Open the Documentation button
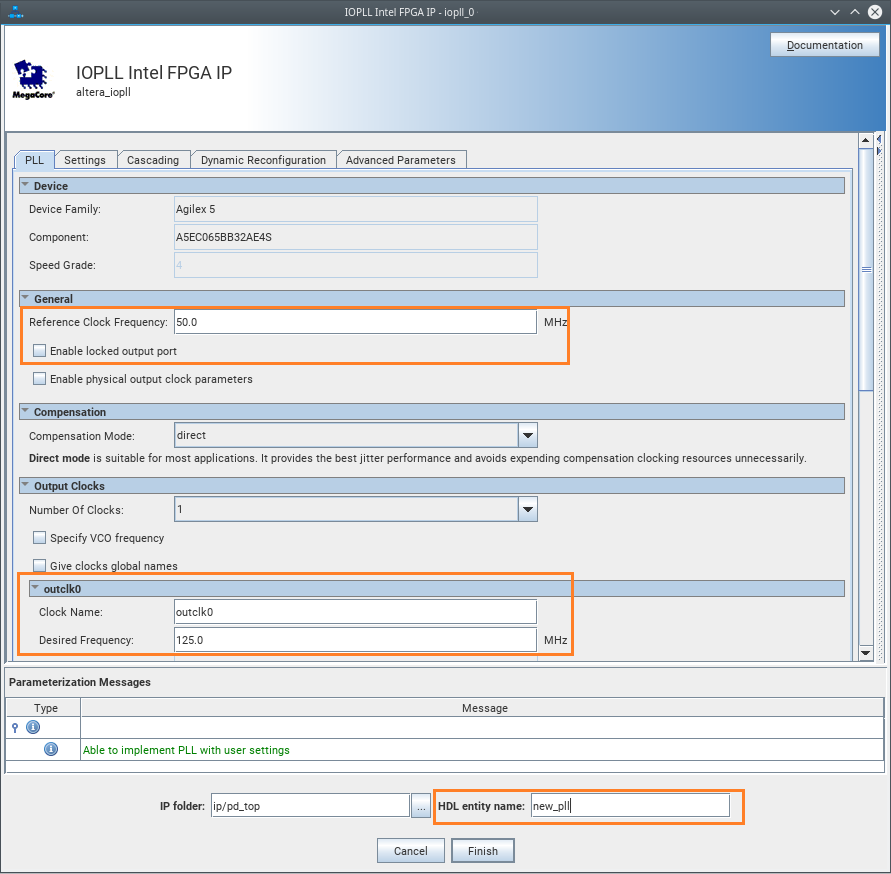Image resolution: width=891 pixels, height=874 pixels. [824, 45]
